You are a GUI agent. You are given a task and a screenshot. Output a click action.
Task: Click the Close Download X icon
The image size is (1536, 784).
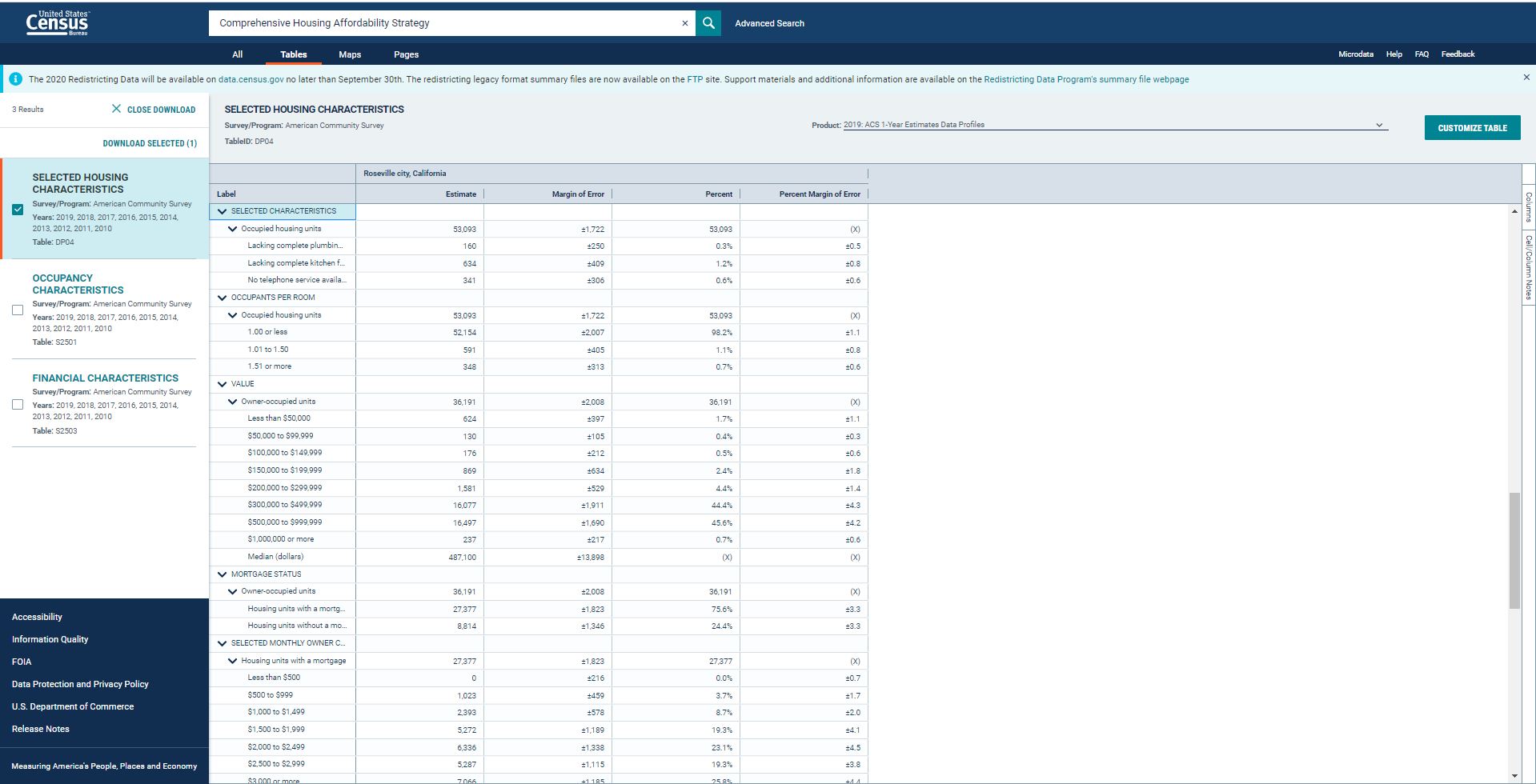pyautogui.click(x=117, y=109)
